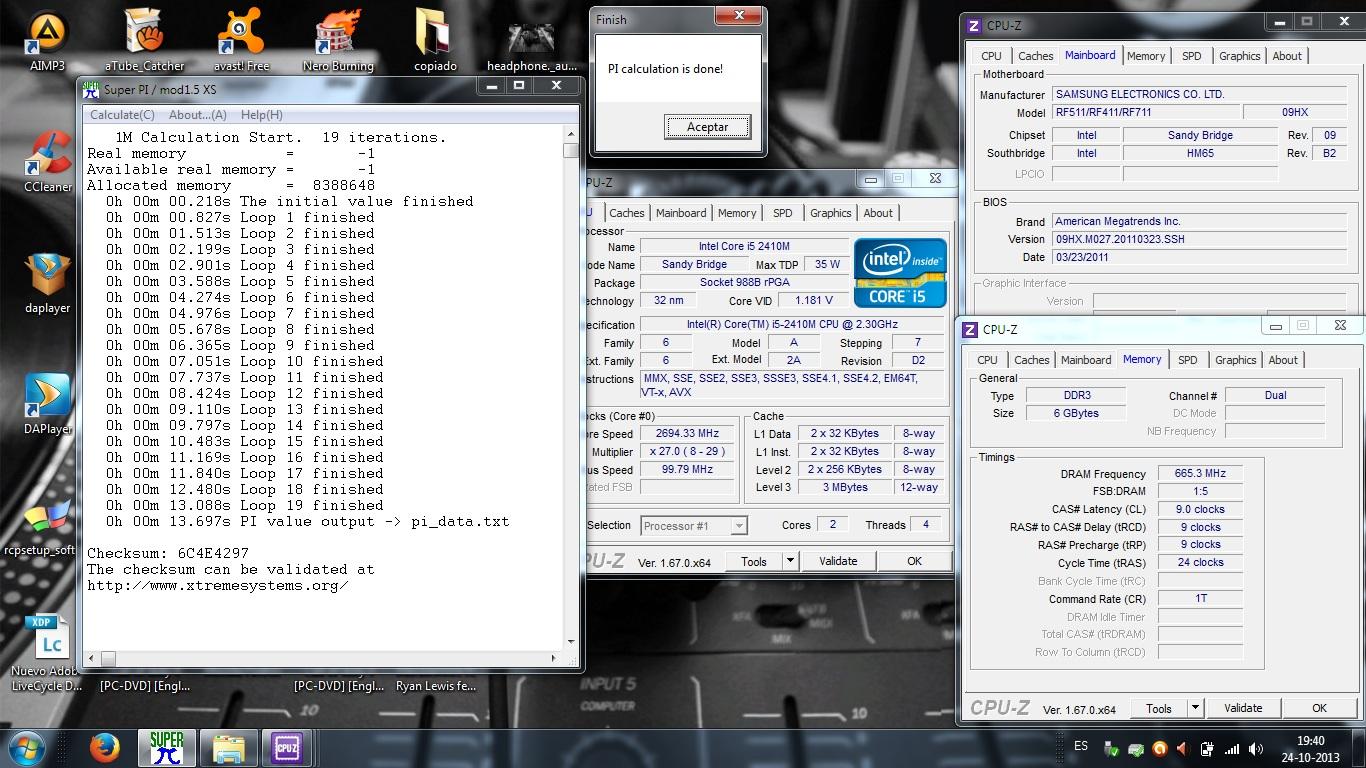Open the rcpsetup_soft desktop icon
The image size is (1366, 768).
[x=40, y=527]
